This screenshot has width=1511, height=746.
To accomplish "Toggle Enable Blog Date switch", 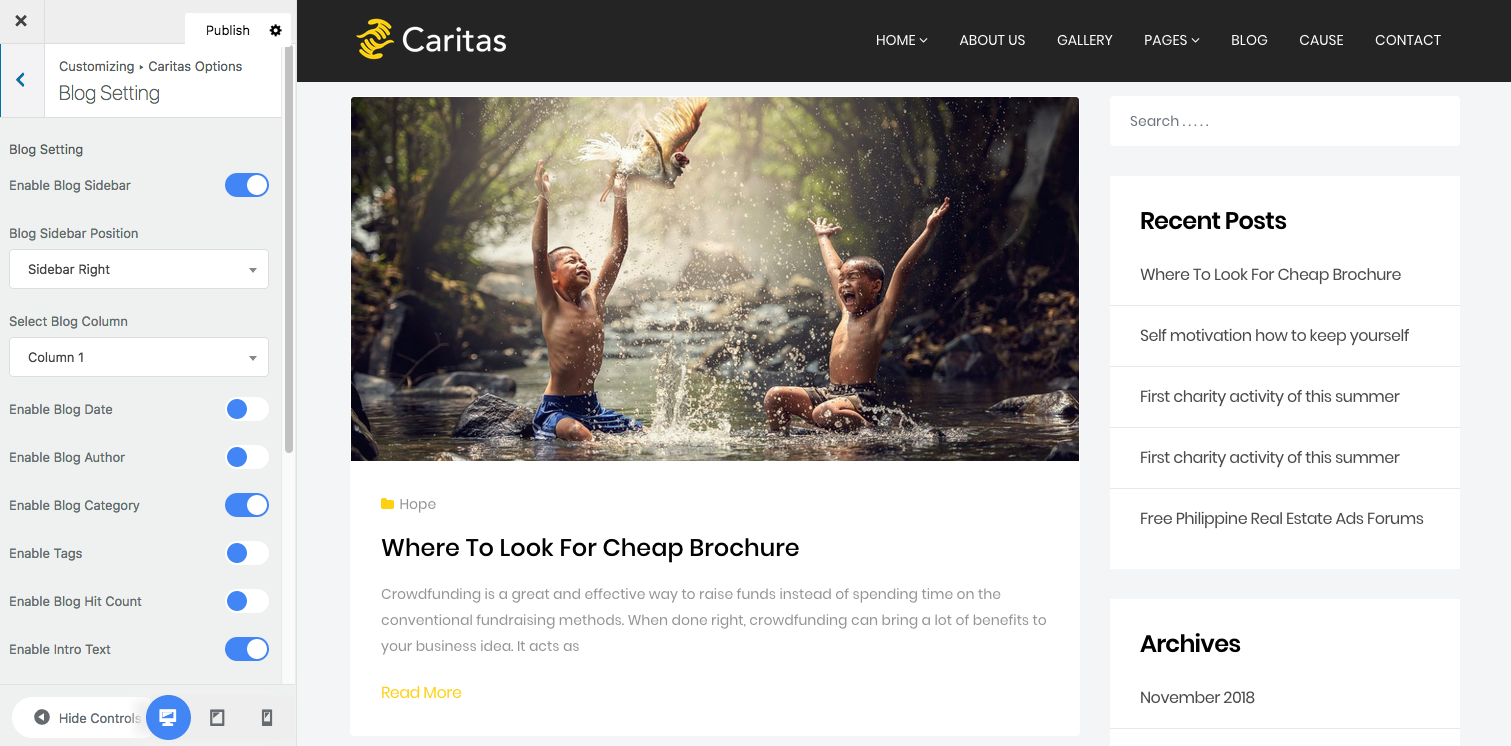I will pos(247,409).
